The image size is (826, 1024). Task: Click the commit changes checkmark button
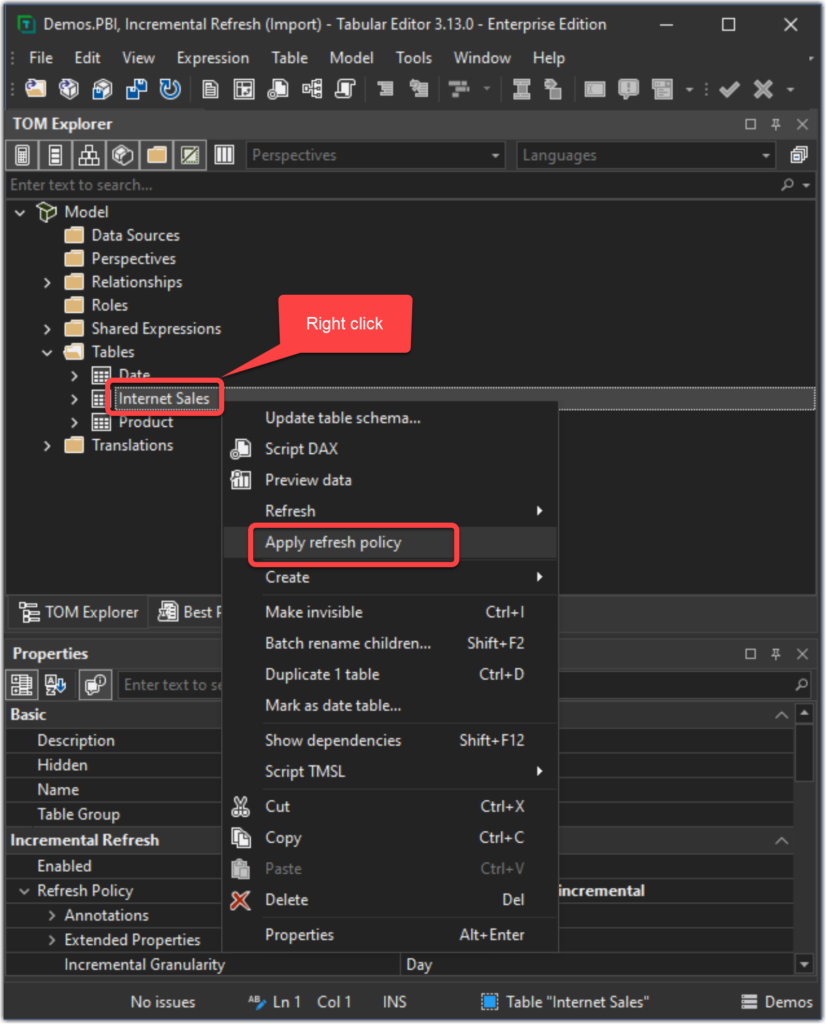[x=729, y=89]
